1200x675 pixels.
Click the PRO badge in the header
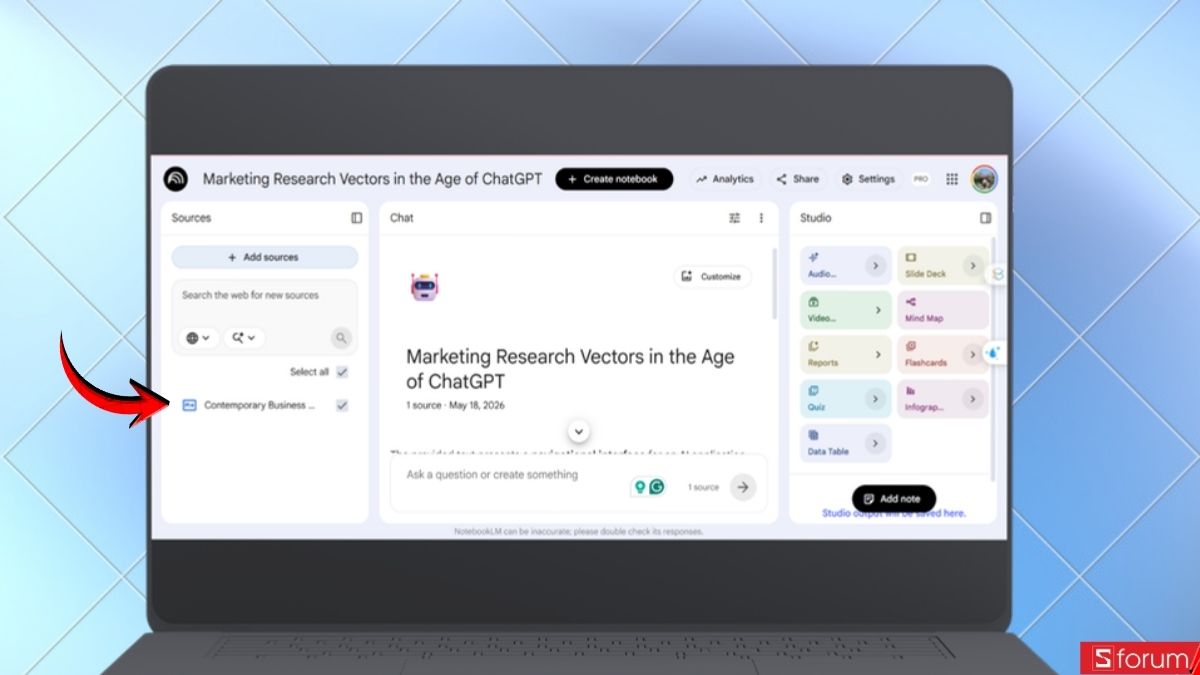(x=920, y=179)
